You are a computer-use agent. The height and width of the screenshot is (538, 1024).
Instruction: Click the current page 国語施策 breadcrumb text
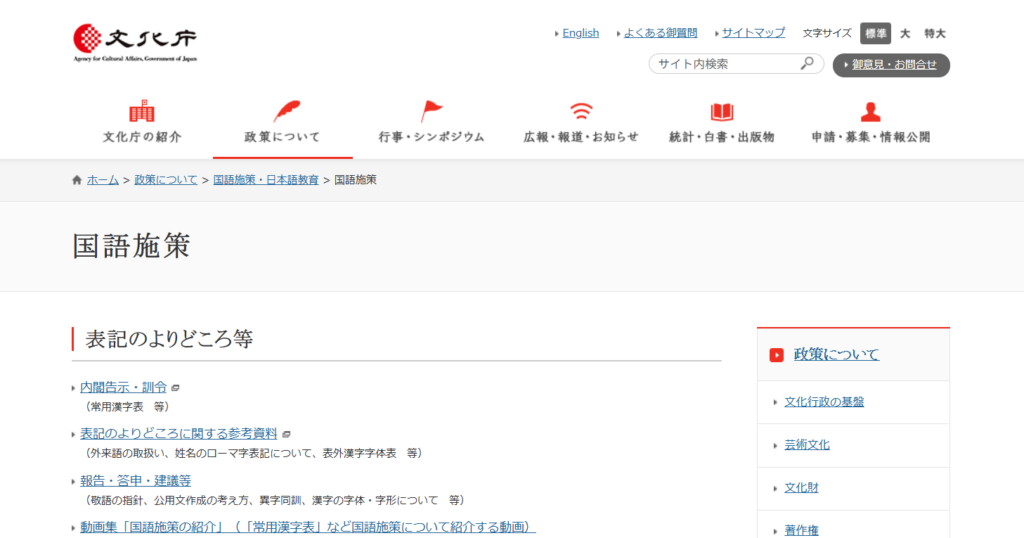(355, 180)
